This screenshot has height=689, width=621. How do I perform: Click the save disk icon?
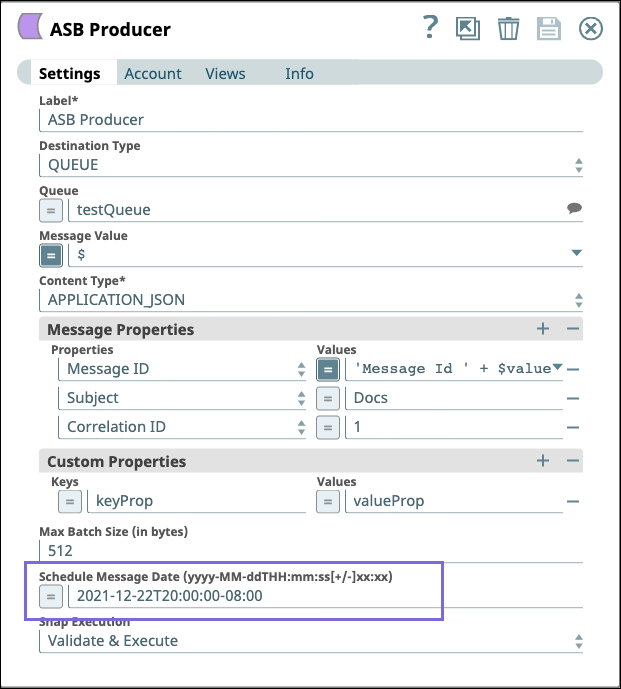click(x=549, y=29)
